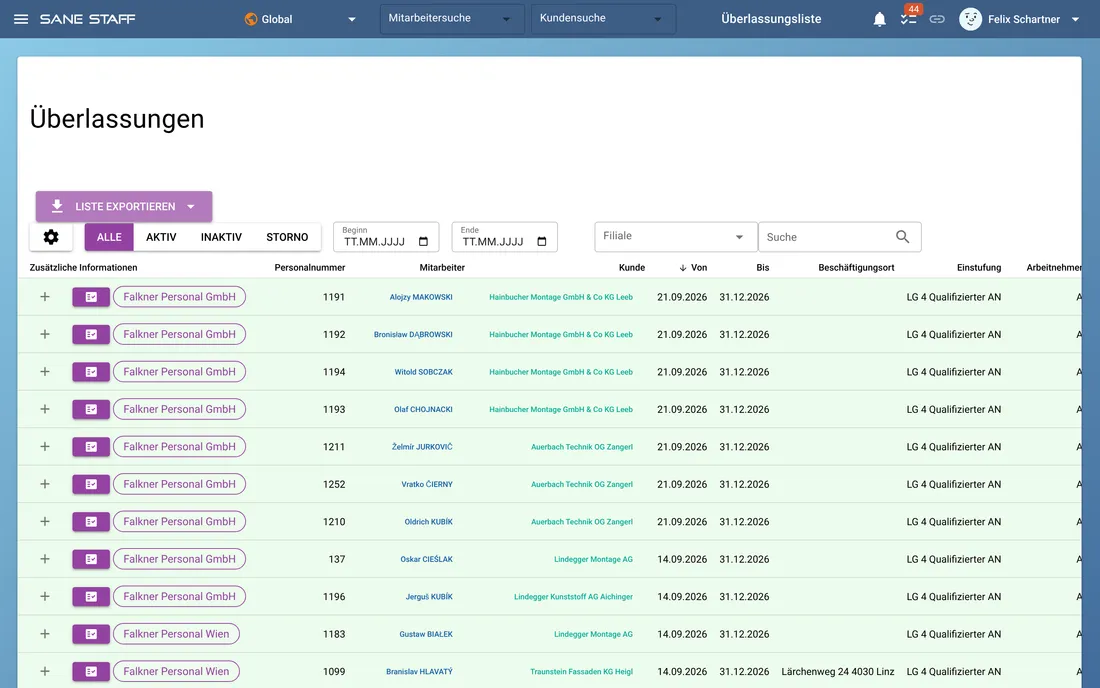Viewport: 1100px width, 688px height.
Task: Open employee link Witold SOBCZAK
Action: [424, 372]
